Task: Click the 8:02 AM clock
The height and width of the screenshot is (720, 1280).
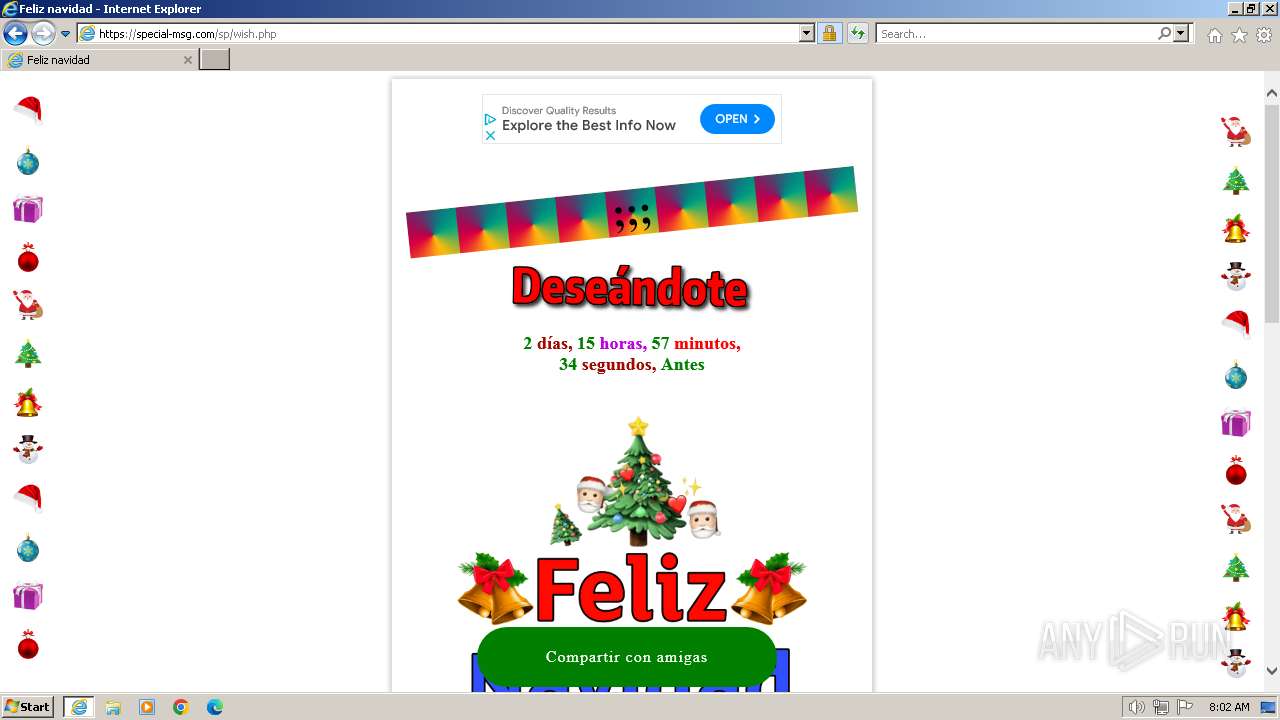Action: 1229,707
